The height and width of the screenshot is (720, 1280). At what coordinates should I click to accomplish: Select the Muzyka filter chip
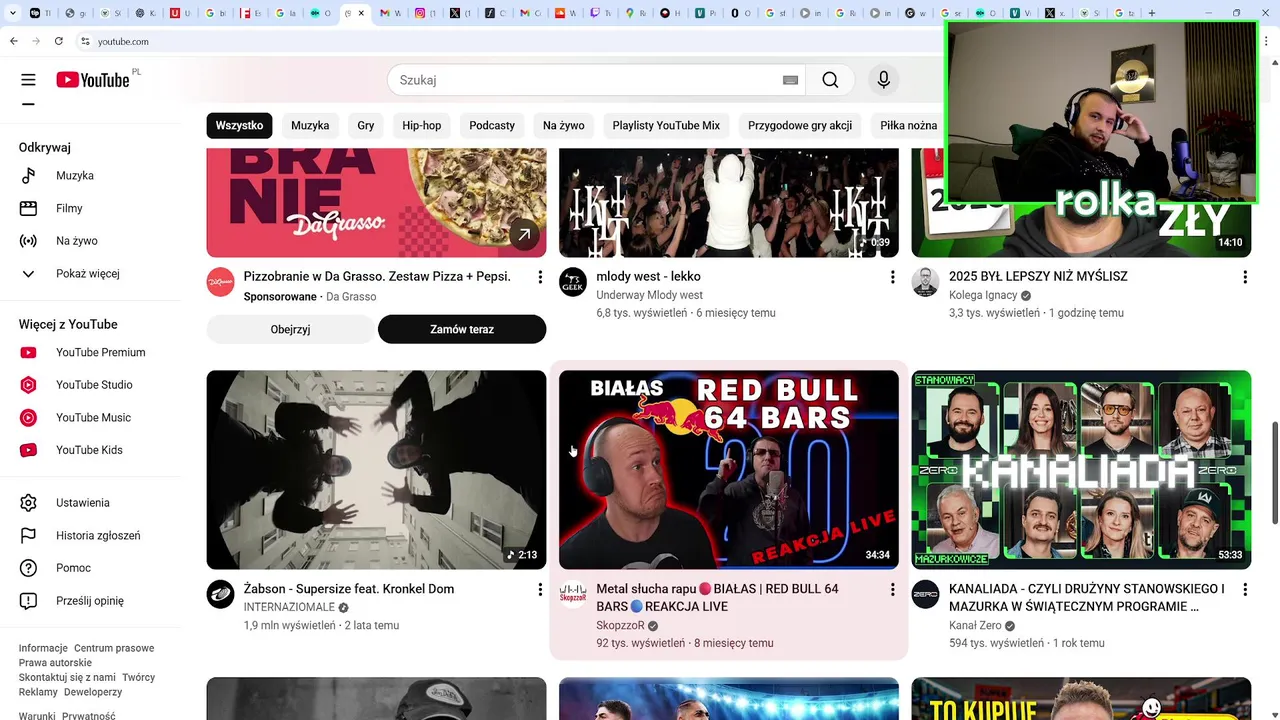point(310,125)
